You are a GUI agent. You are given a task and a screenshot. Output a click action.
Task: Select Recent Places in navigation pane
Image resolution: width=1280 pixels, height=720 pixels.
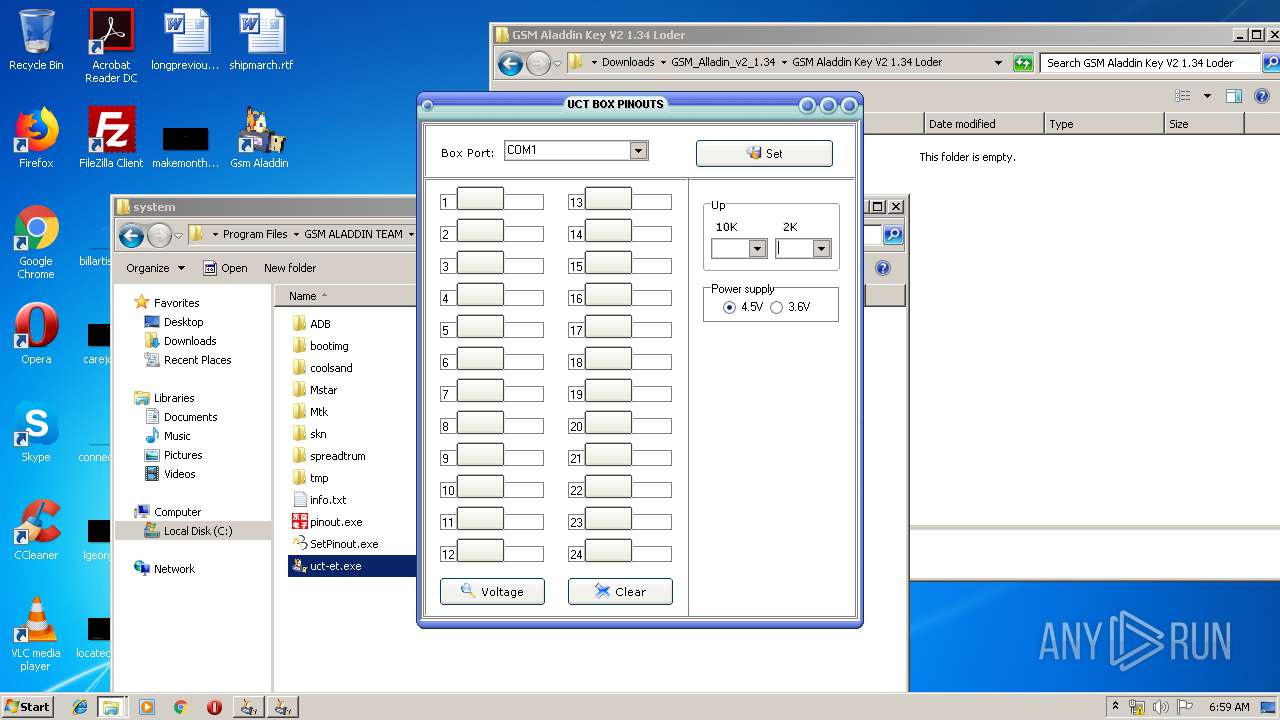click(x=197, y=360)
